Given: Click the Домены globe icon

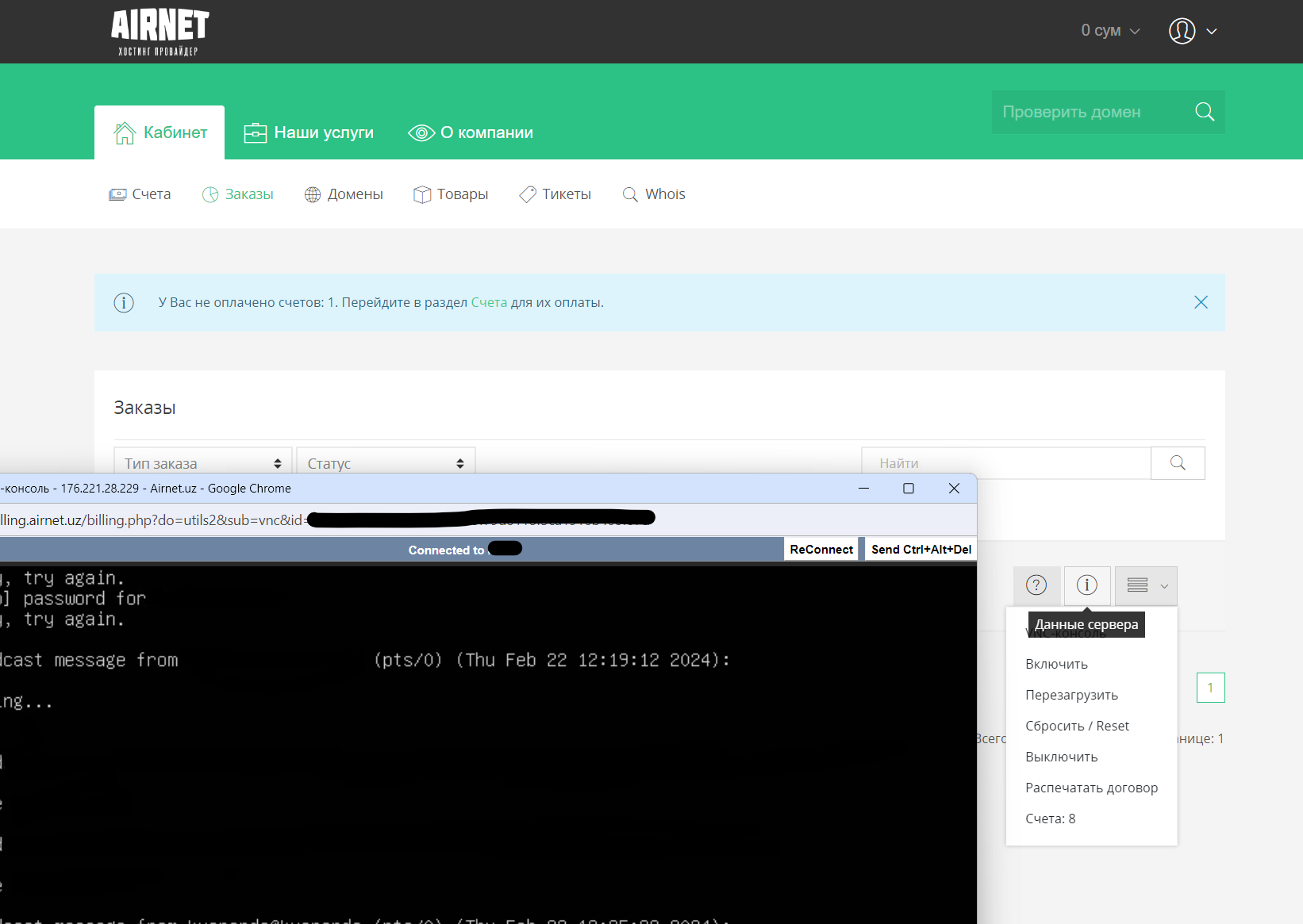Looking at the screenshot, I should click(313, 194).
